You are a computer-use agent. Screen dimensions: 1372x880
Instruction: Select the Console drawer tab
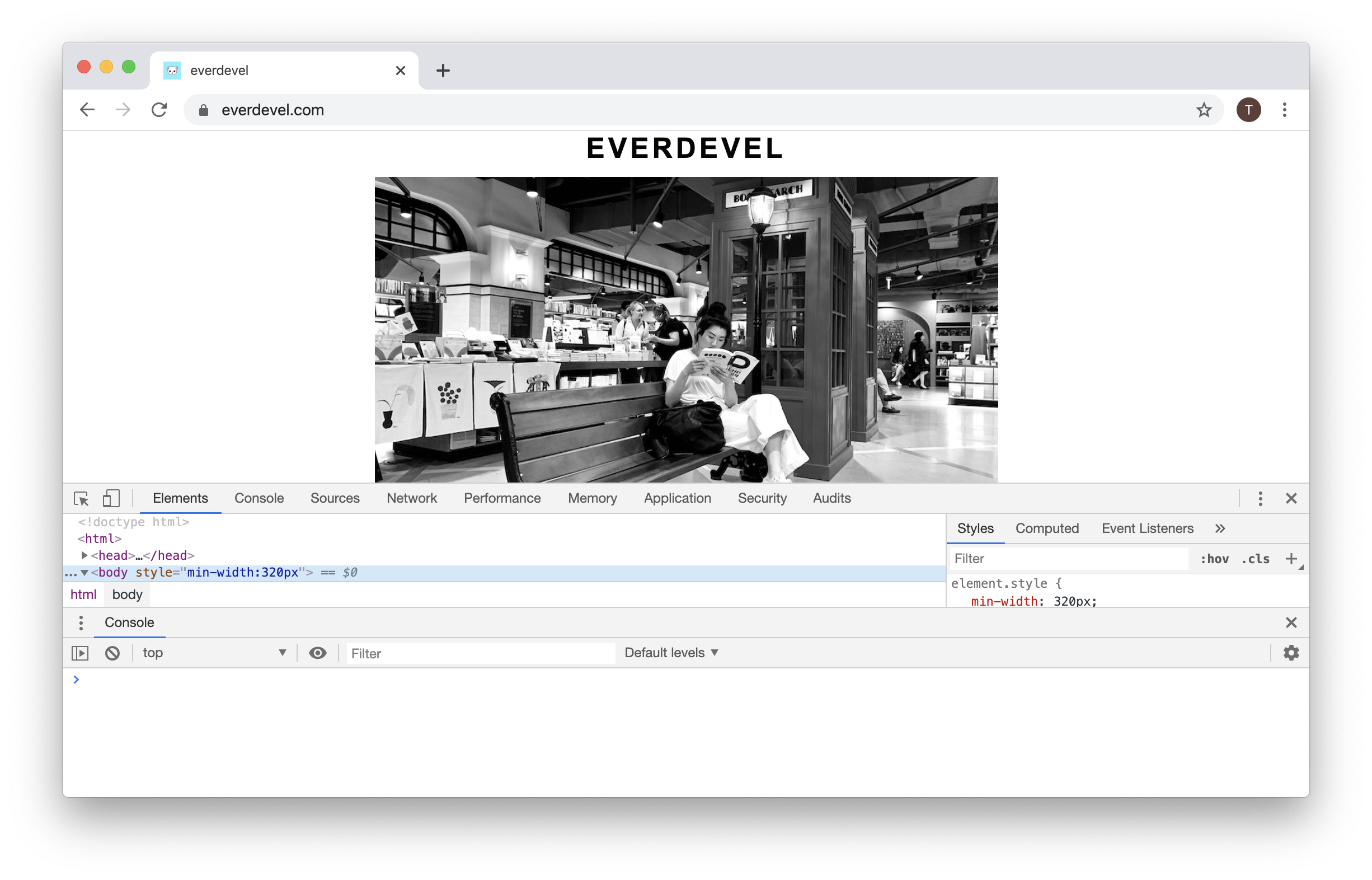pyautogui.click(x=129, y=623)
